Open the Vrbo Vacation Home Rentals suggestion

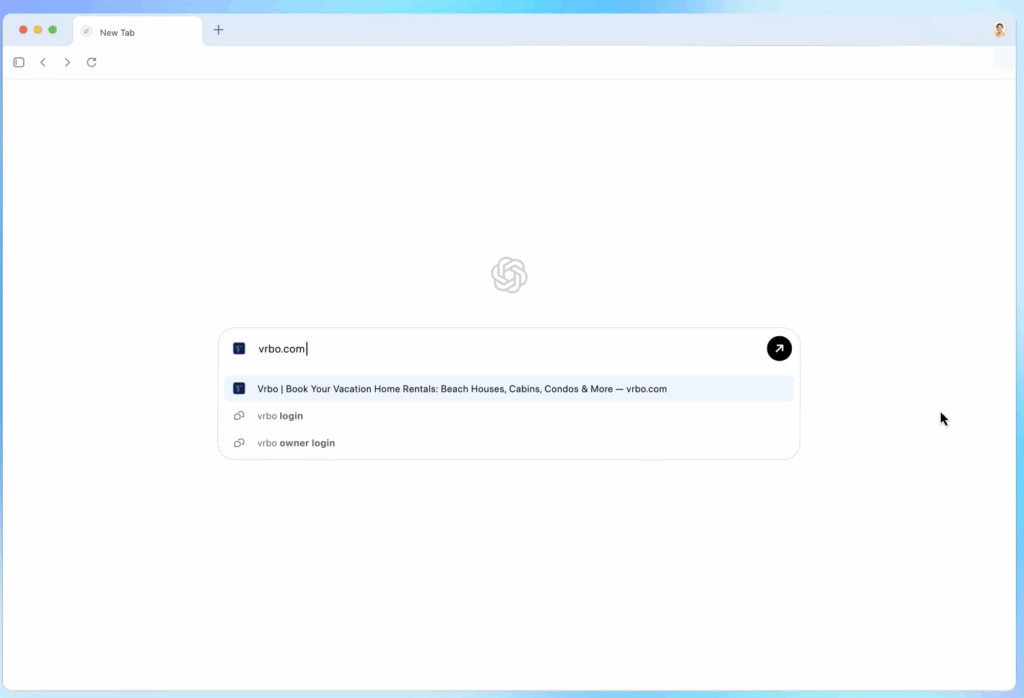[462, 389]
